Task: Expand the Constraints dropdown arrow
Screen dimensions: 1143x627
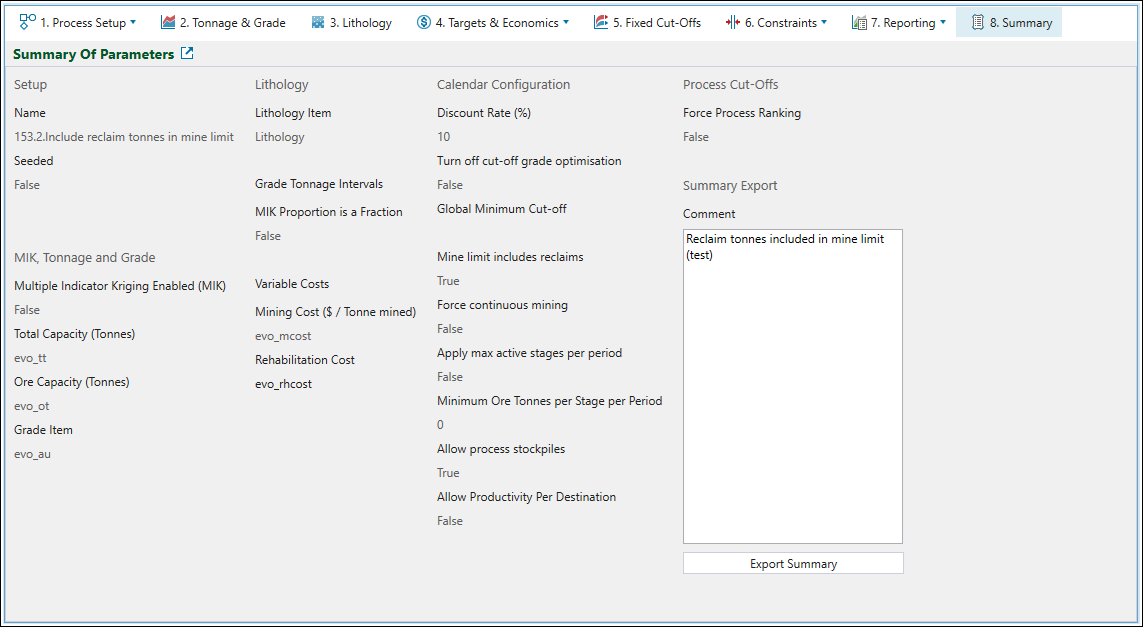Action: (x=824, y=22)
